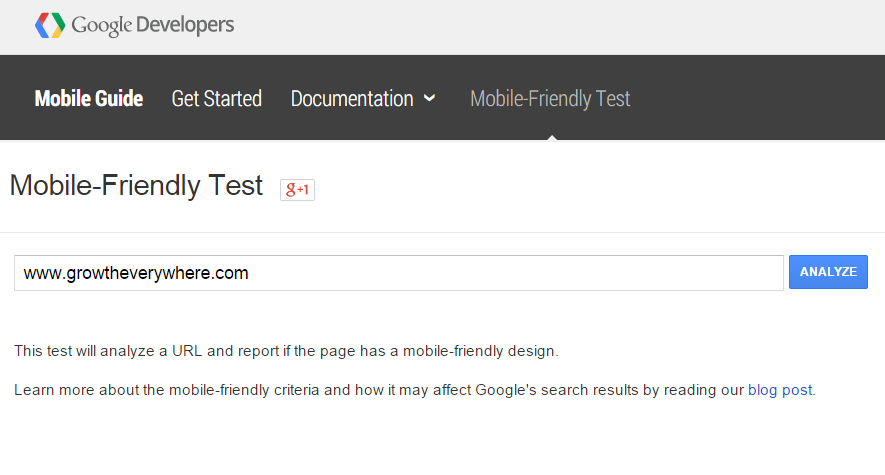Focus the URL input field
Image resolution: width=885 pixels, height=475 pixels.
point(398,273)
